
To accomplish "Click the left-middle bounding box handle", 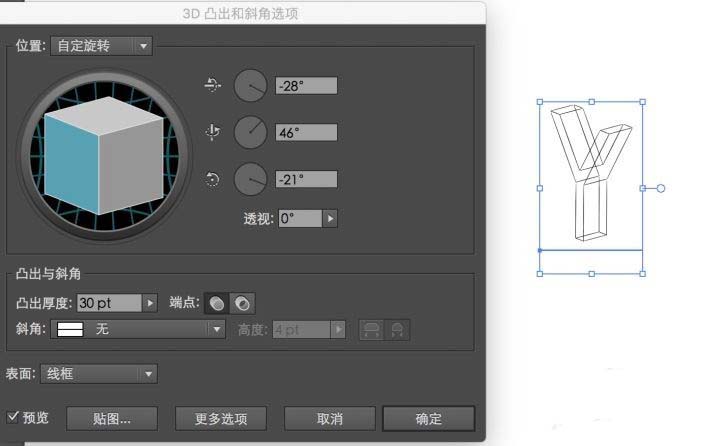I will 540,188.
